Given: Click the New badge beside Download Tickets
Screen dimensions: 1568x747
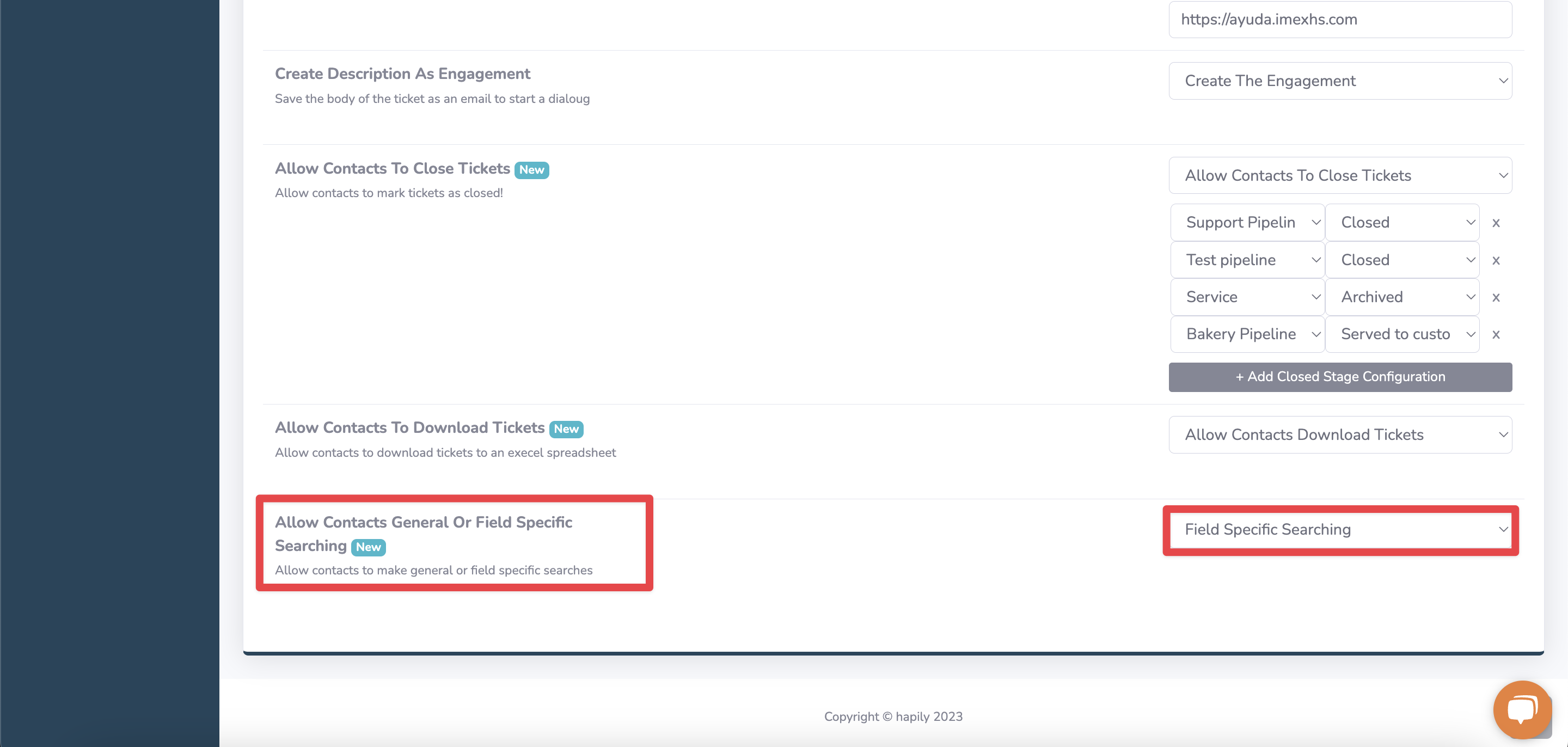Looking at the screenshot, I should click(x=566, y=429).
